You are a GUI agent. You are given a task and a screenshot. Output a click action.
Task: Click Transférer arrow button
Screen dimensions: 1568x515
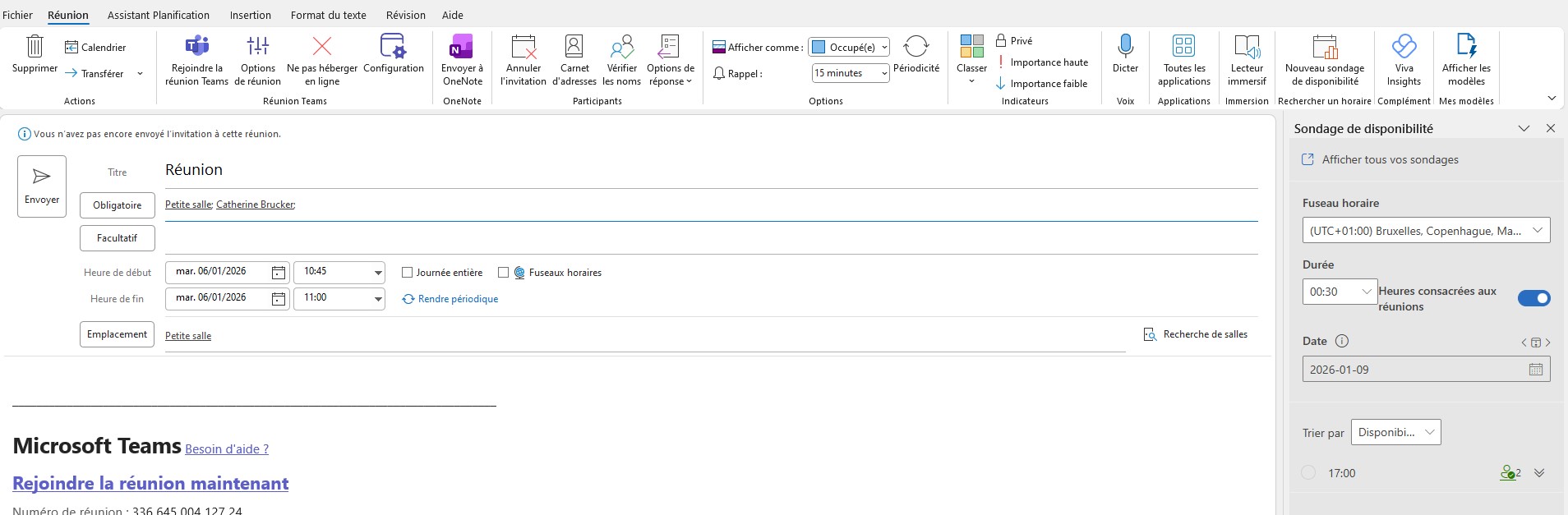94,74
